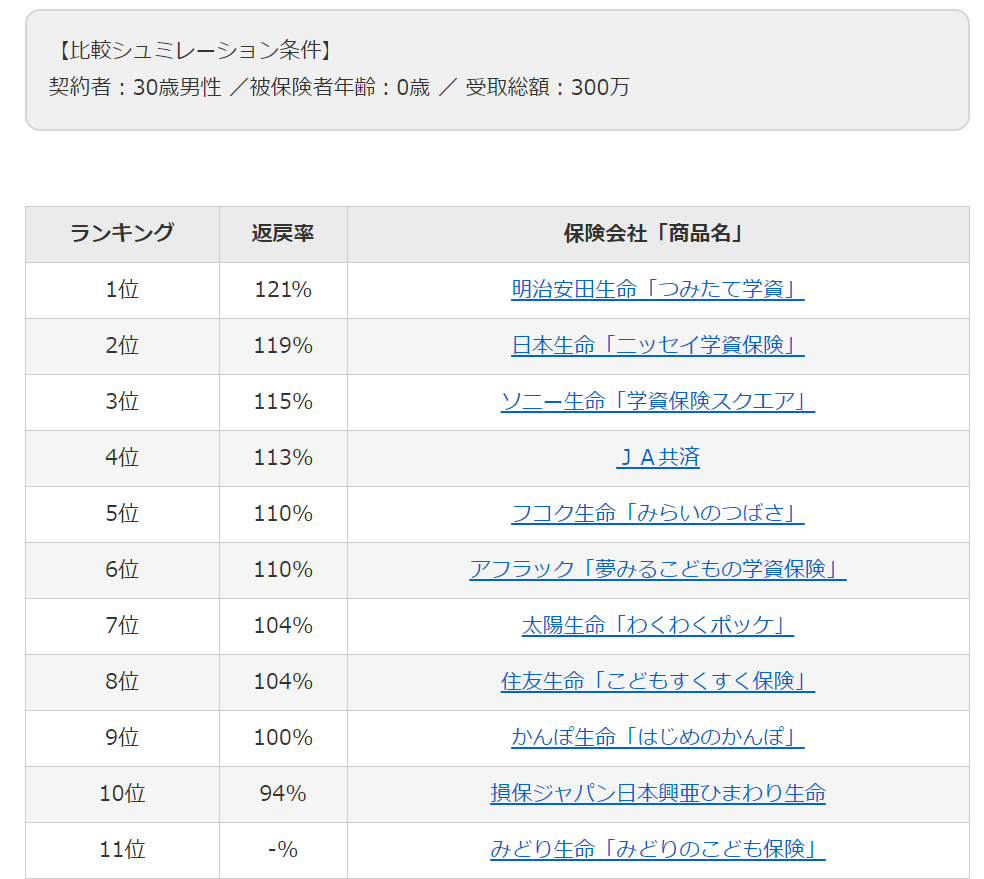Click the 94% return rate value
The width and height of the screenshot is (984, 879).
[x=283, y=794]
